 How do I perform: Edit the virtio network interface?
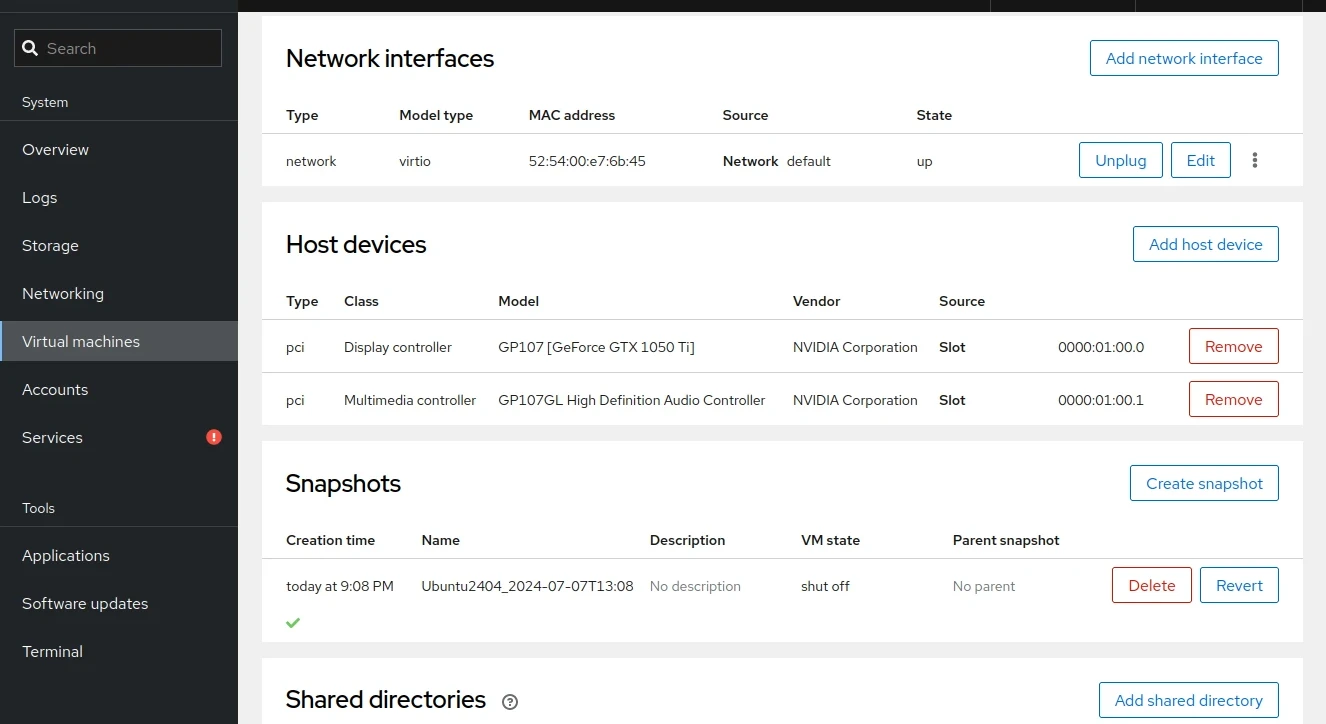point(1200,160)
